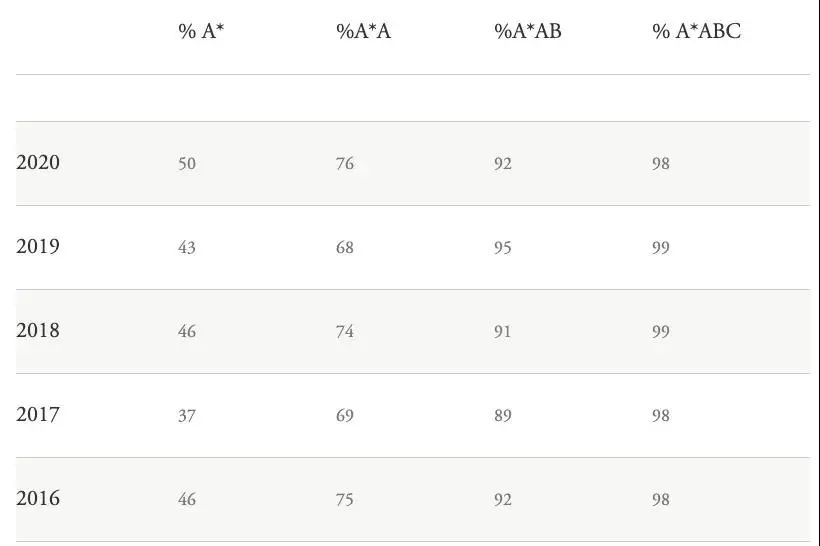The width and height of the screenshot is (820, 546).
Task: Click the value 43 in the 2019 row
Action: tap(187, 247)
